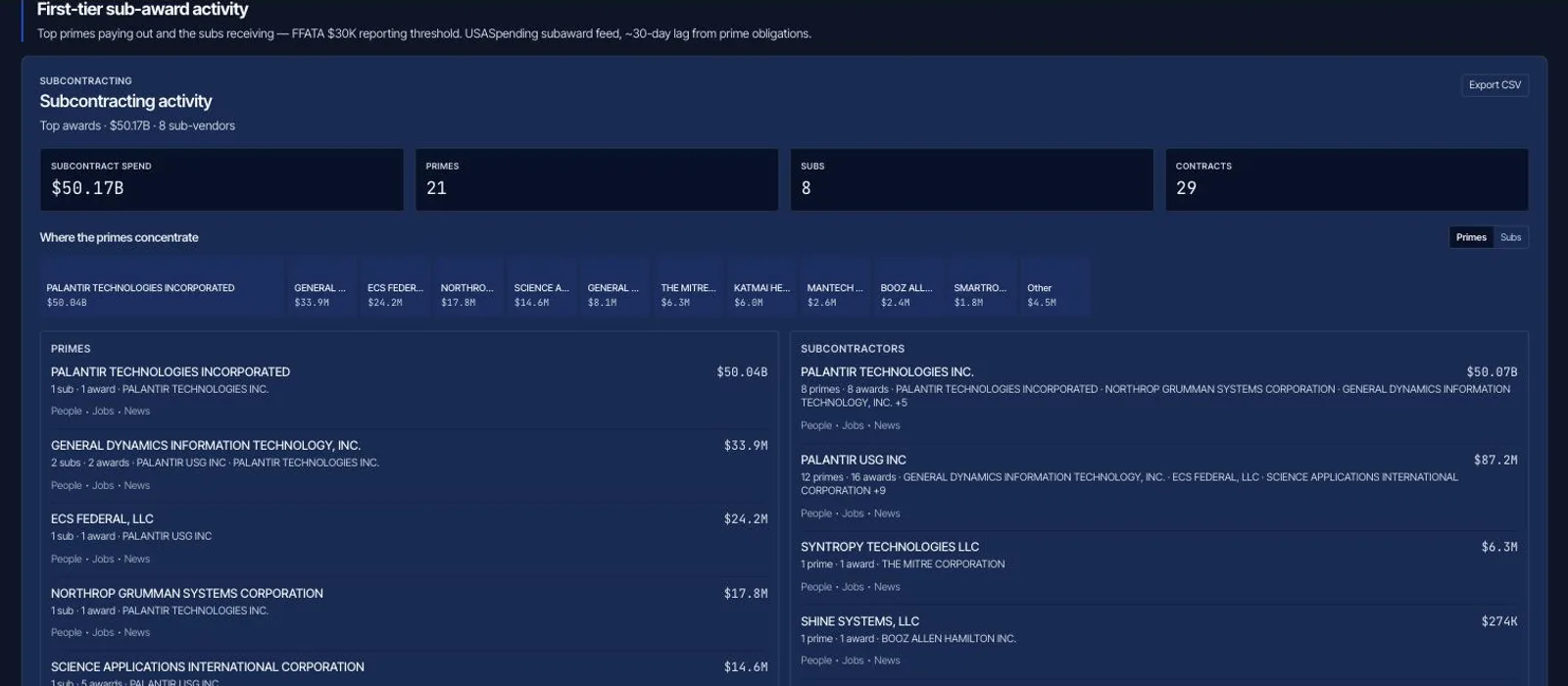The image size is (1568, 686).
Task: Open People link under Northrop Grumman
Action: [x=67, y=633]
